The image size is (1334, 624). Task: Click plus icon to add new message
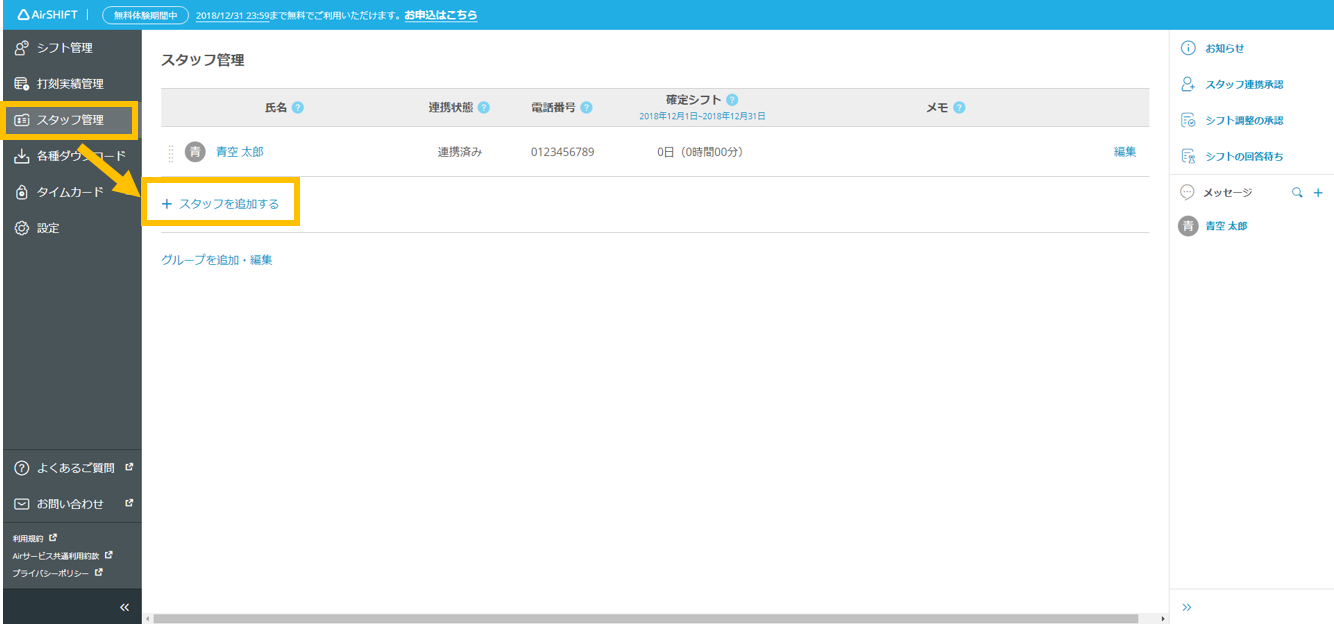pyautogui.click(x=1318, y=193)
